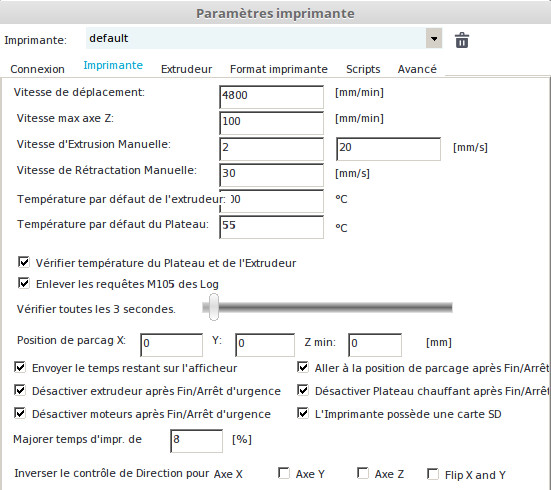Image resolution: width=551 pixels, height=490 pixels.
Task: Focus the Vitesse max axe Z field
Action: tap(271, 123)
